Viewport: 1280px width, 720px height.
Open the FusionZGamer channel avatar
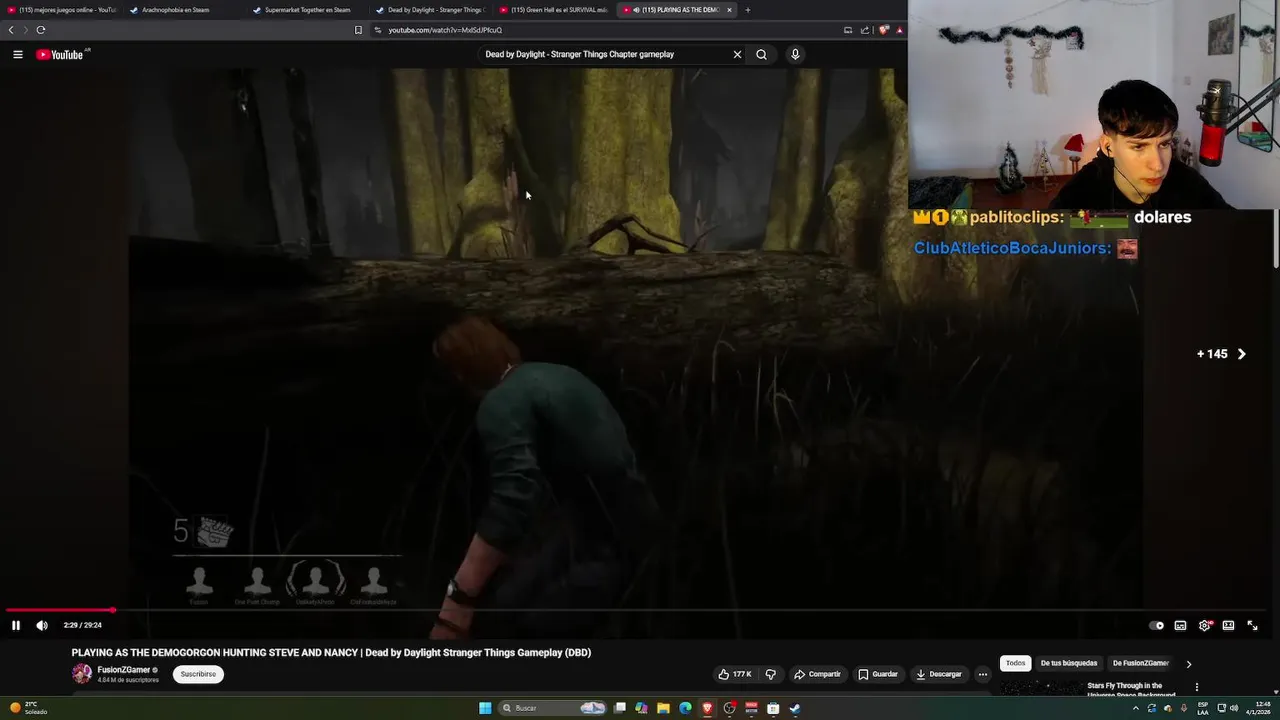(x=82, y=674)
